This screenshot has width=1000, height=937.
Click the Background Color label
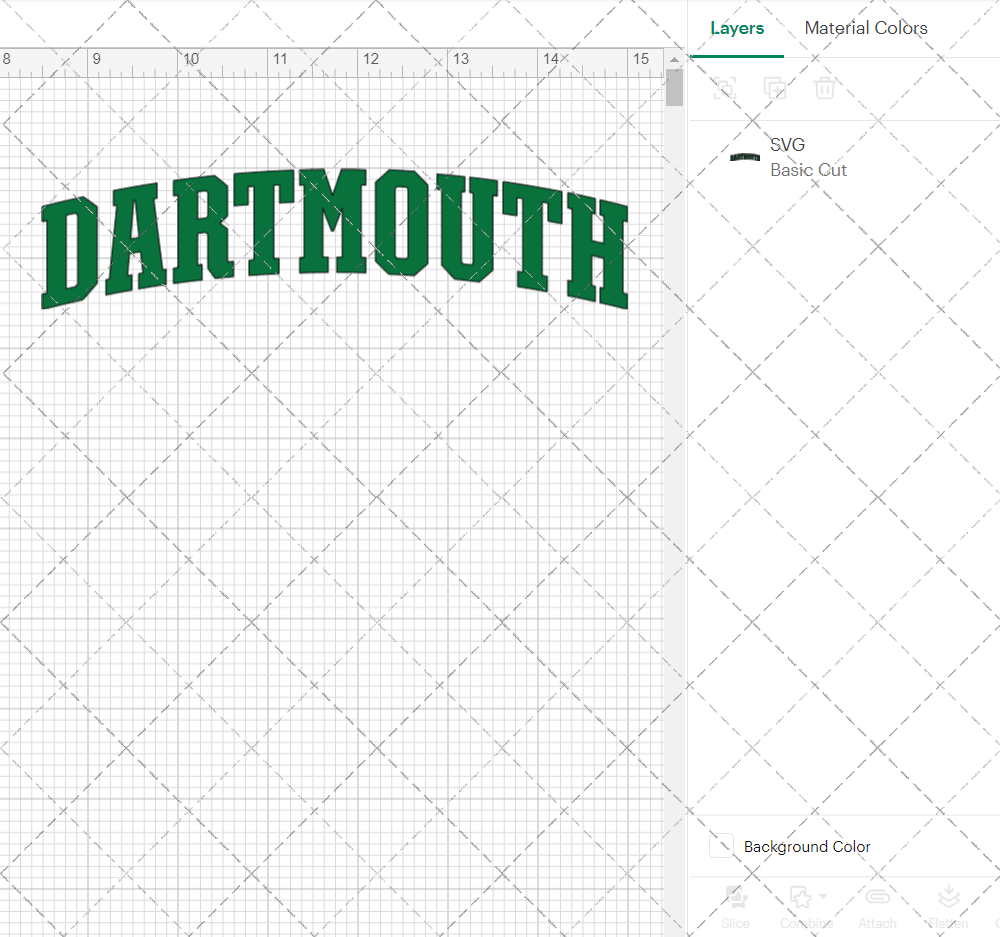(807, 846)
